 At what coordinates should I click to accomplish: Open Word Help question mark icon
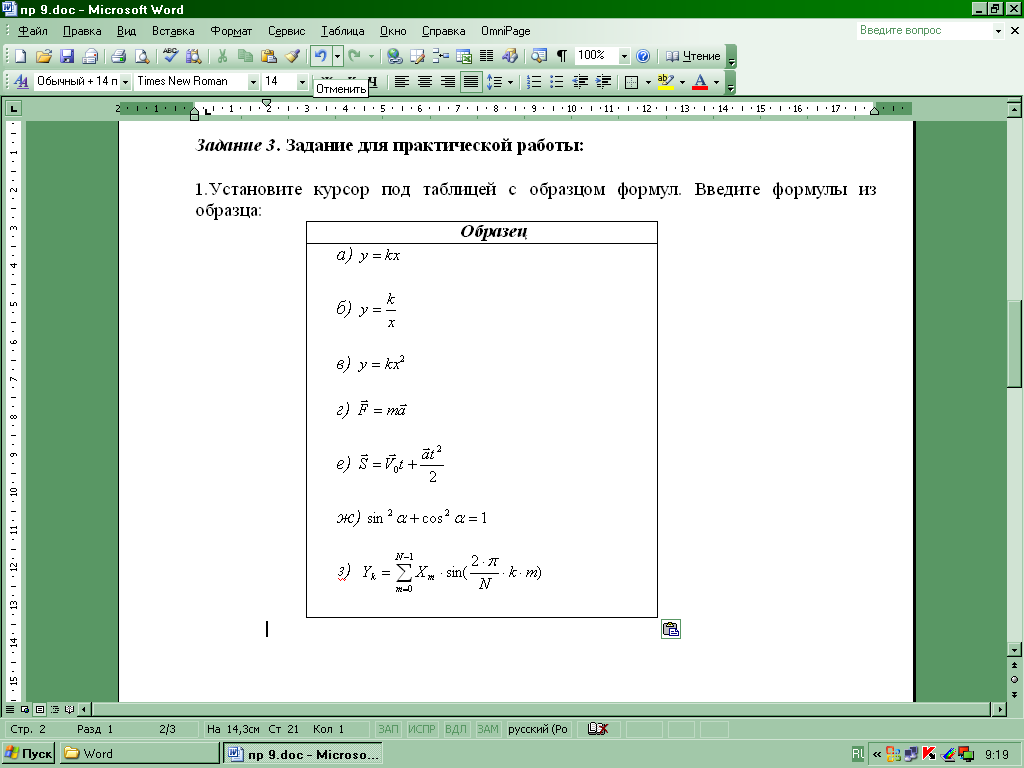pos(643,56)
